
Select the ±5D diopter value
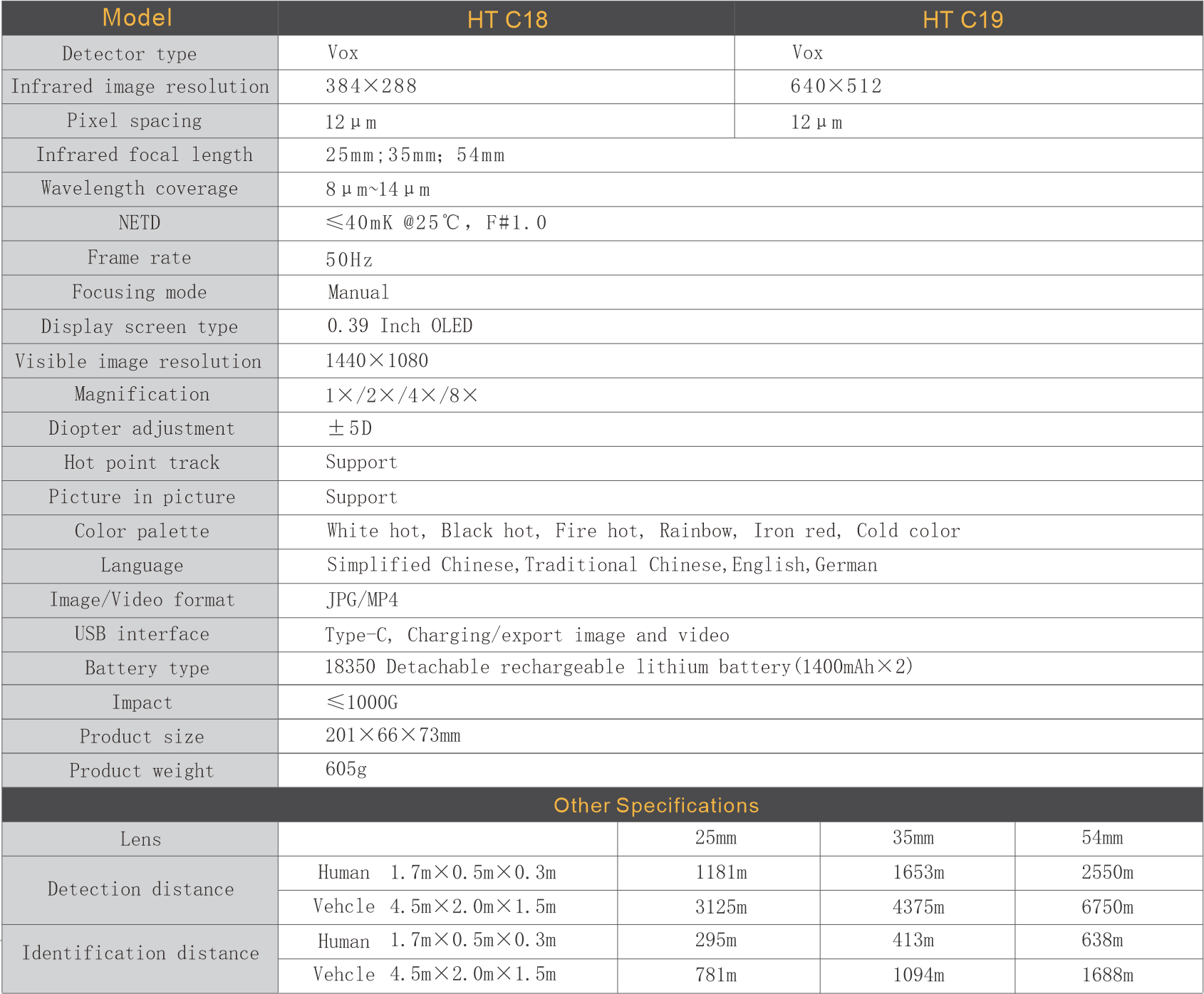[x=349, y=428]
